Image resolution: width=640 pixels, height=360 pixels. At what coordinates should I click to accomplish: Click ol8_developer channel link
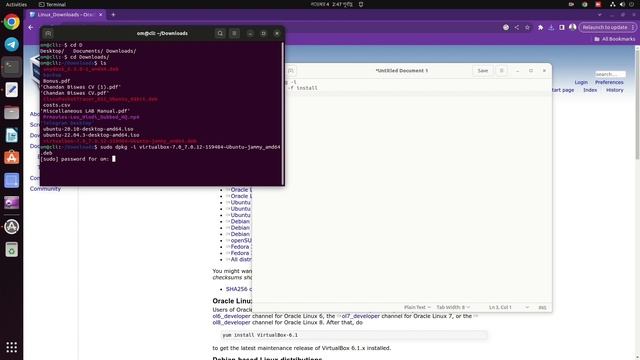coord(231,322)
